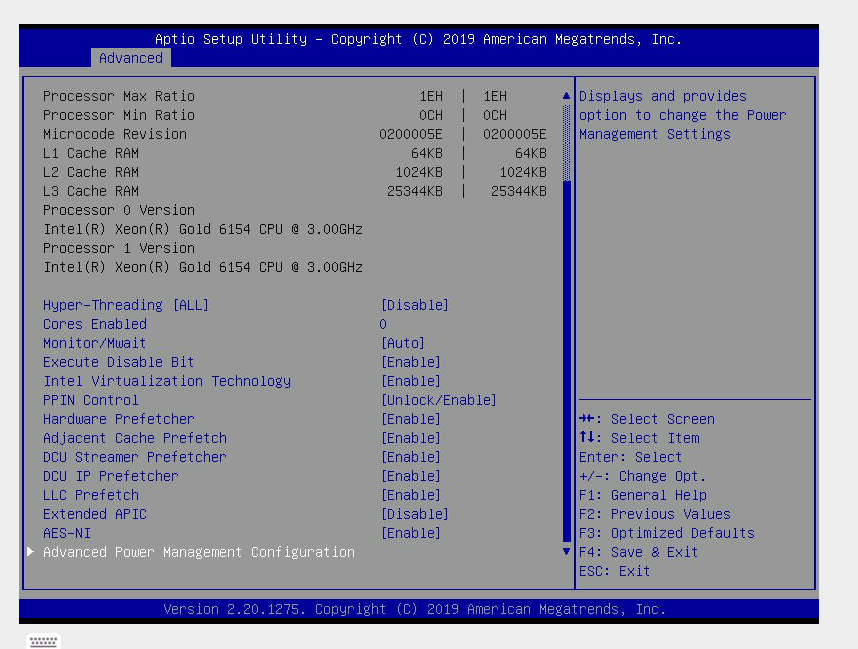Toggle LLC Prefetch [Enable] value
The image size is (858, 649).
click(411, 495)
